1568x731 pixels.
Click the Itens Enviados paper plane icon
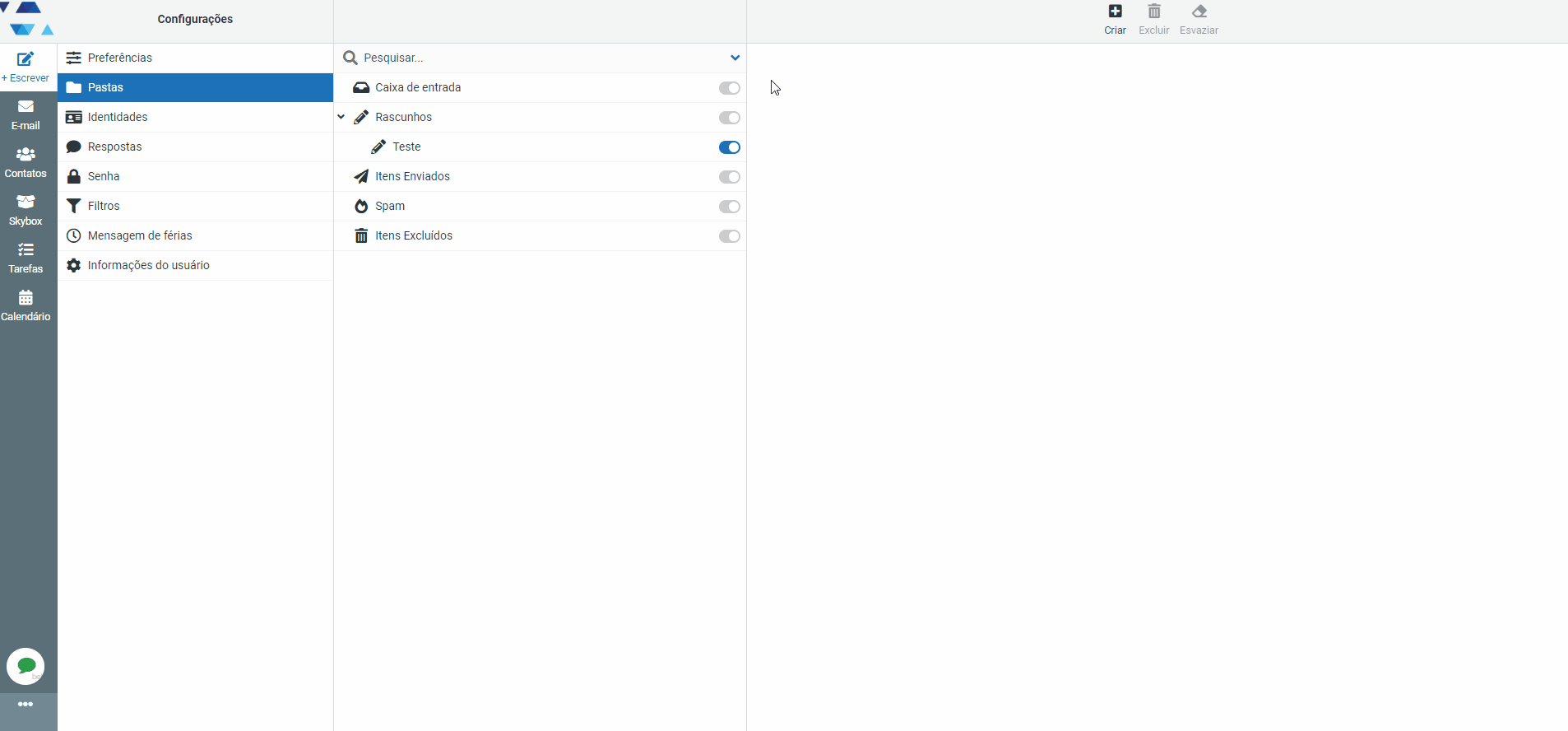pos(361,176)
